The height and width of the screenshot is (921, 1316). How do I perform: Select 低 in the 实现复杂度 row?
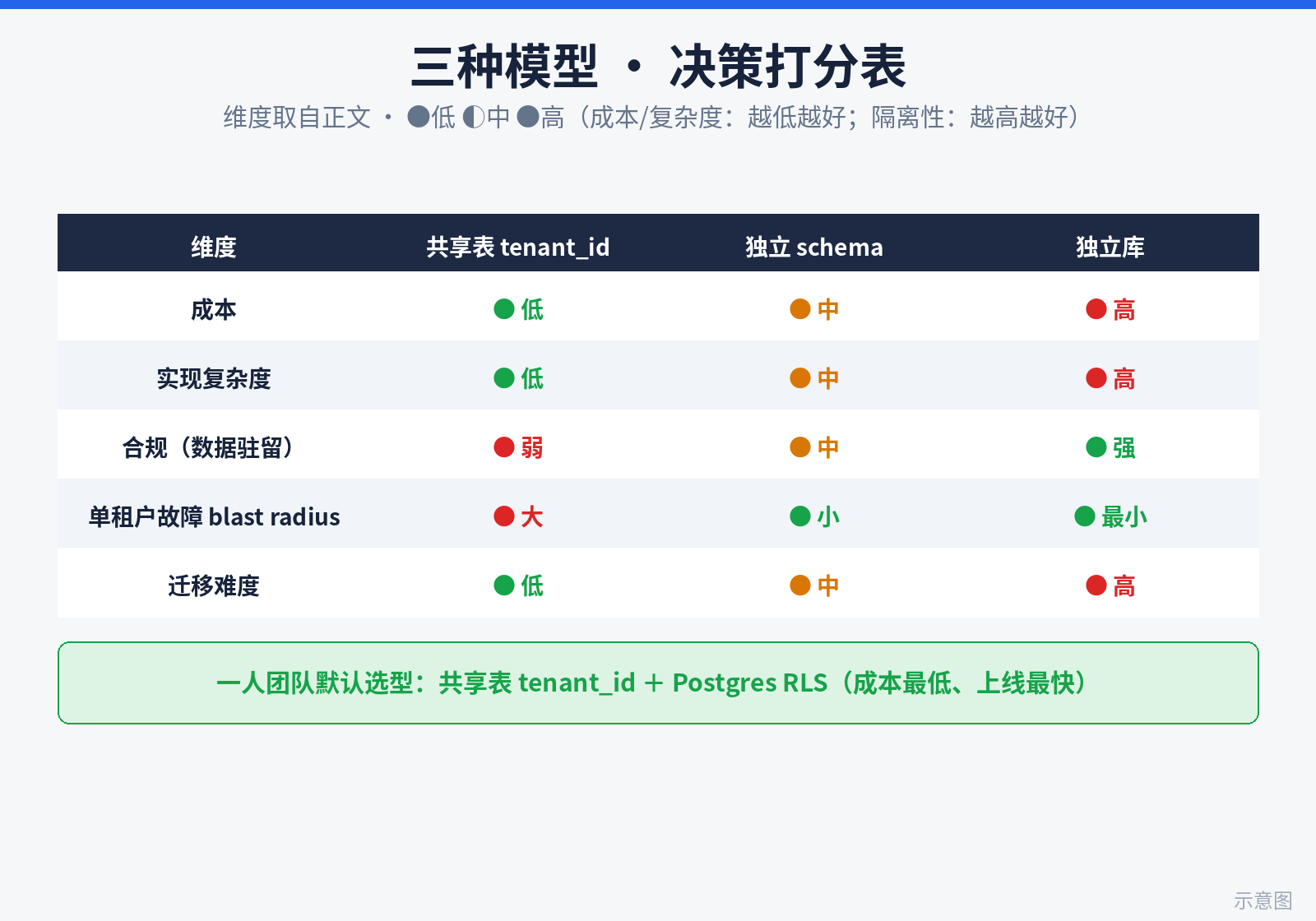click(x=518, y=378)
